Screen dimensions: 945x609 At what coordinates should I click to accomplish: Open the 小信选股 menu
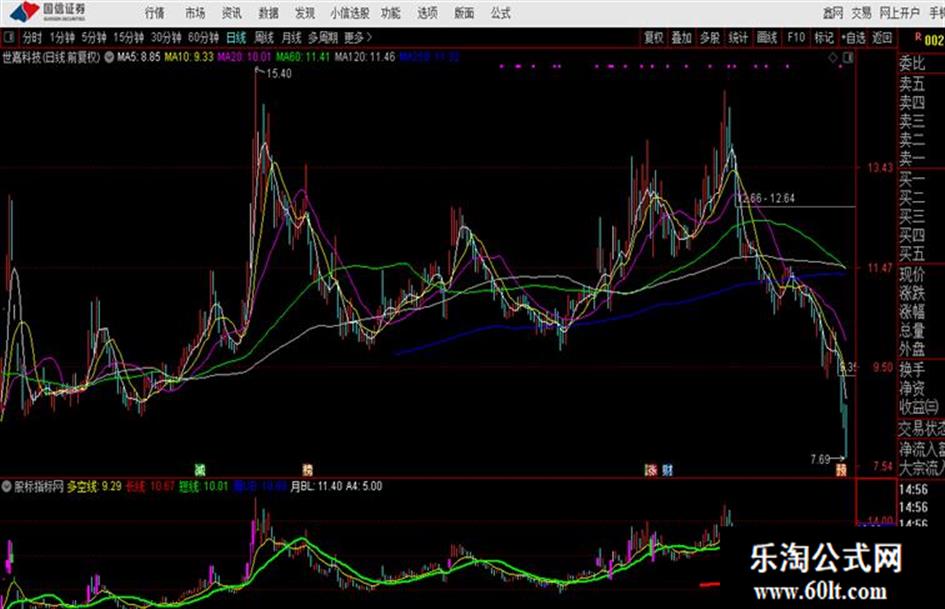click(x=350, y=13)
